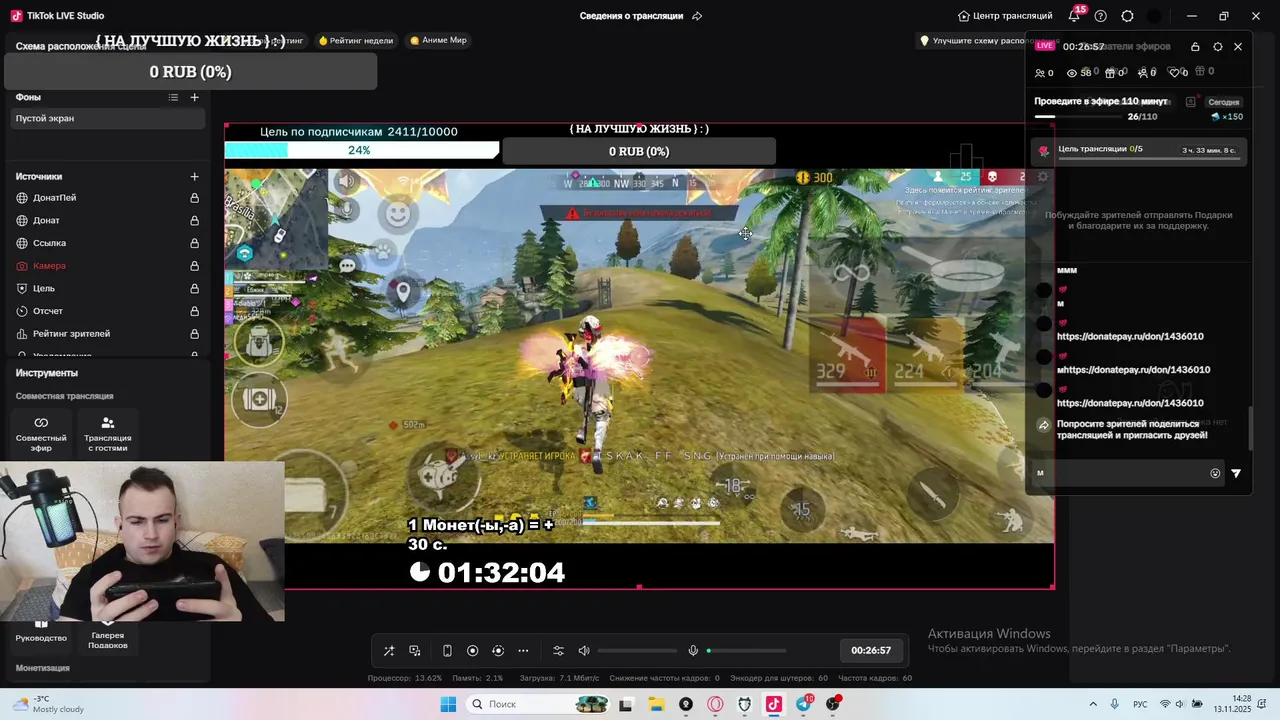Open the audio mixer settings icon
This screenshot has width=1280, height=720.
click(x=559, y=651)
